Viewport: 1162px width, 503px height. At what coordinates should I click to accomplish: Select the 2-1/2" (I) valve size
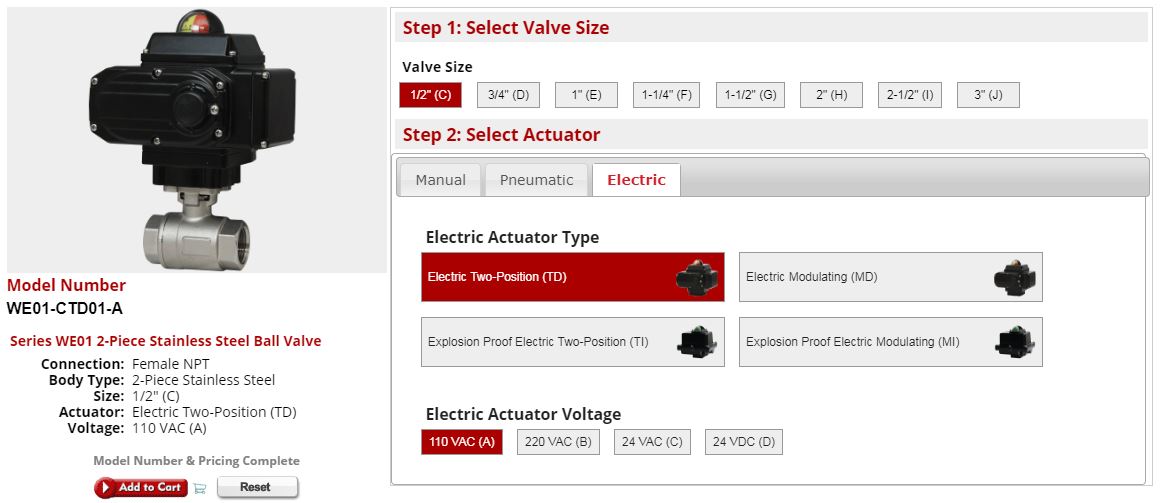pos(910,95)
